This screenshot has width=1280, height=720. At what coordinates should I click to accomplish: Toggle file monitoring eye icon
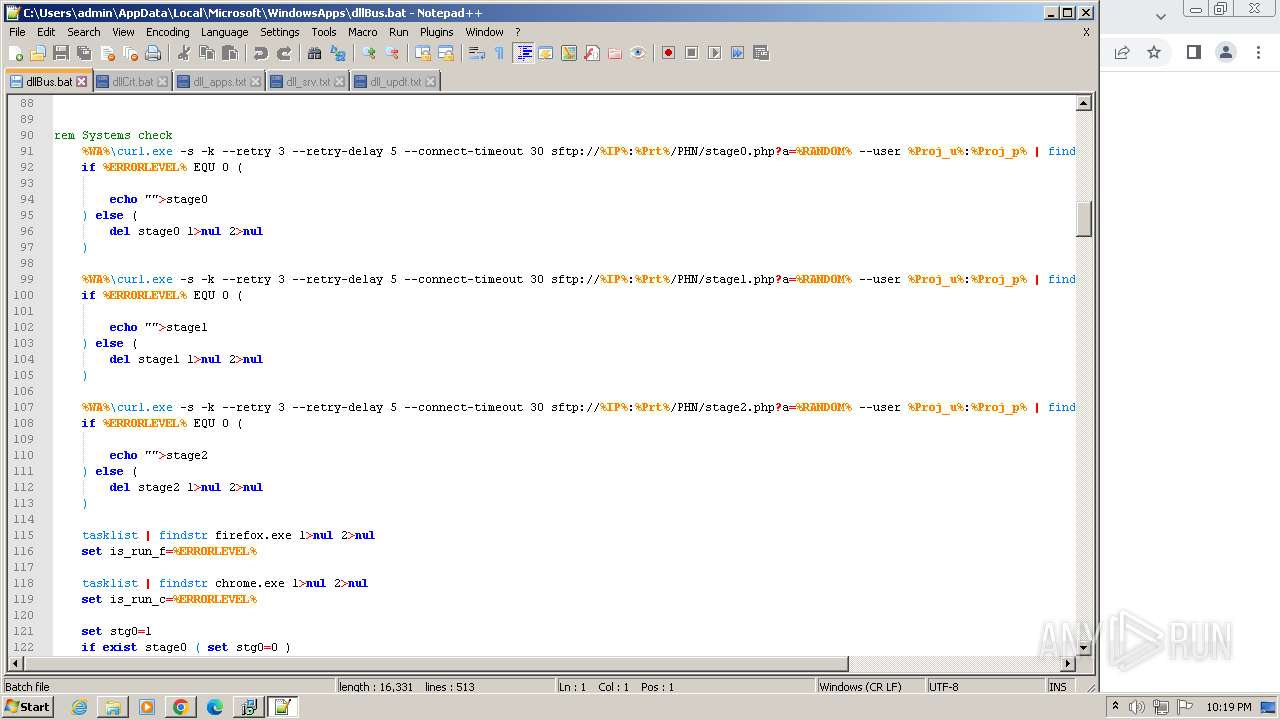coord(638,53)
